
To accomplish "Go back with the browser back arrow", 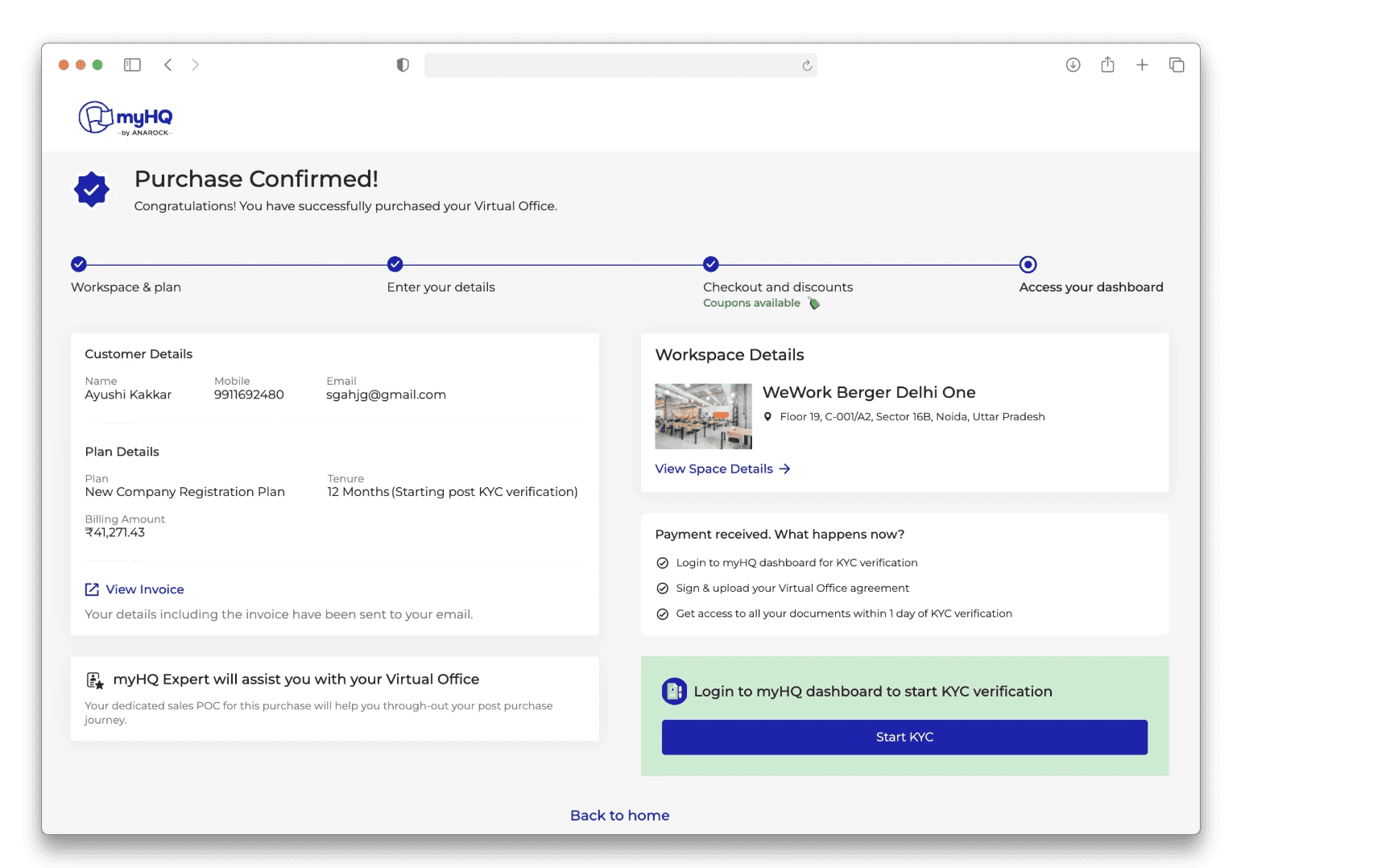I will [x=168, y=64].
